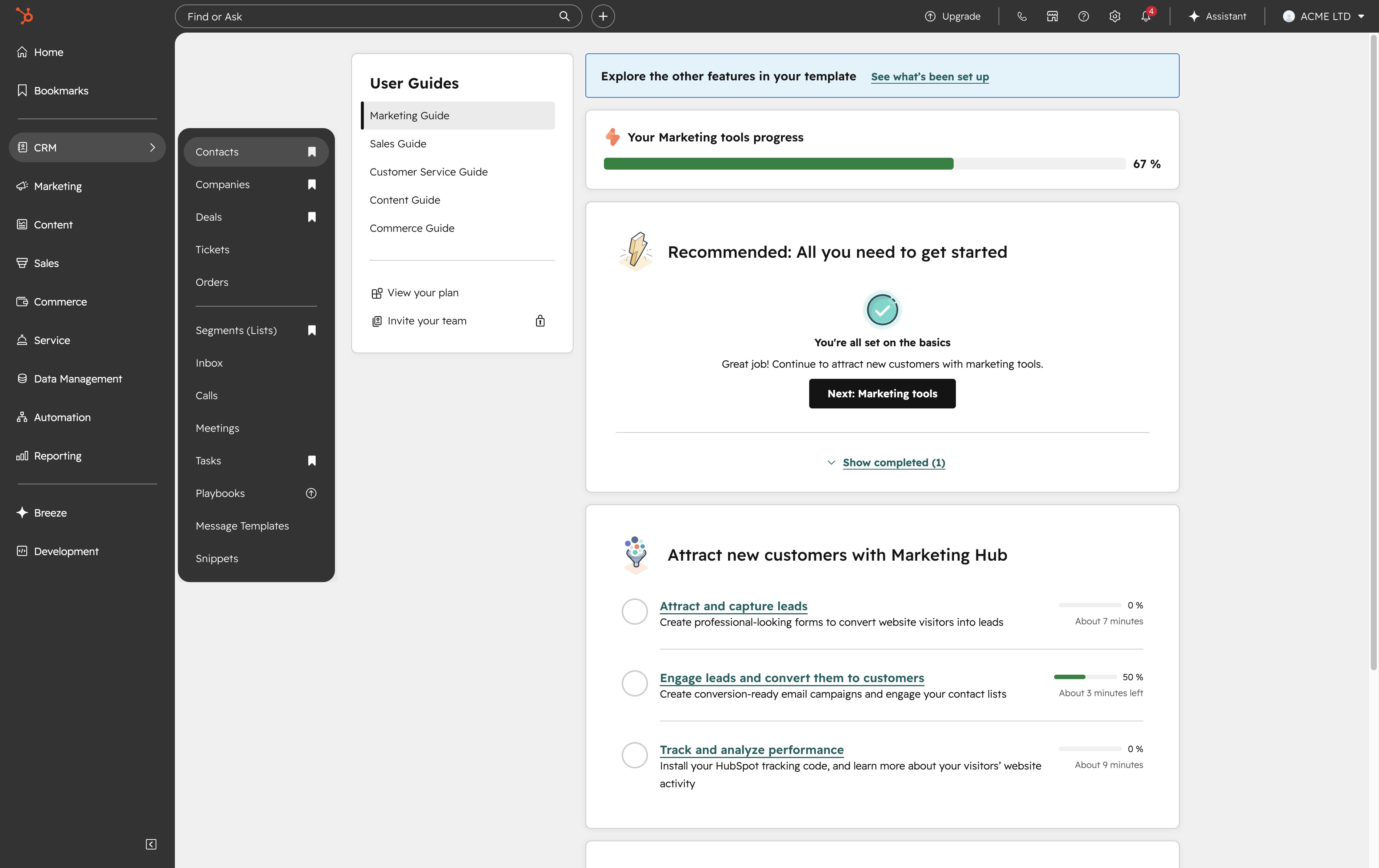Open Tickets in the CRM submenu
This screenshot has height=868, width=1379.
[x=256, y=250]
